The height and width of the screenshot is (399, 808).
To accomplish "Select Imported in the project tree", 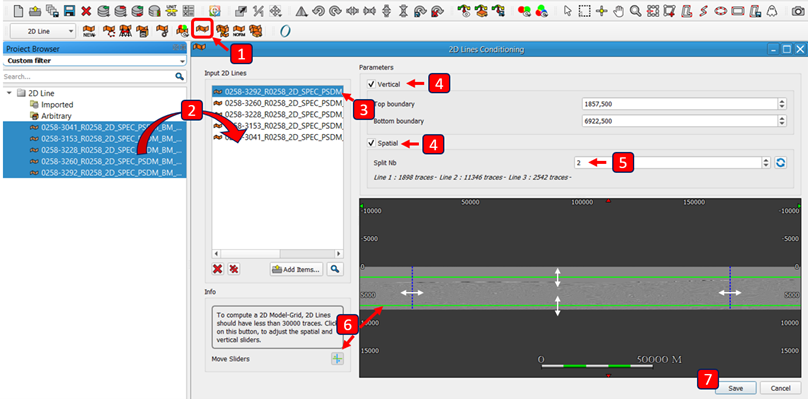I will click(x=57, y=105).
